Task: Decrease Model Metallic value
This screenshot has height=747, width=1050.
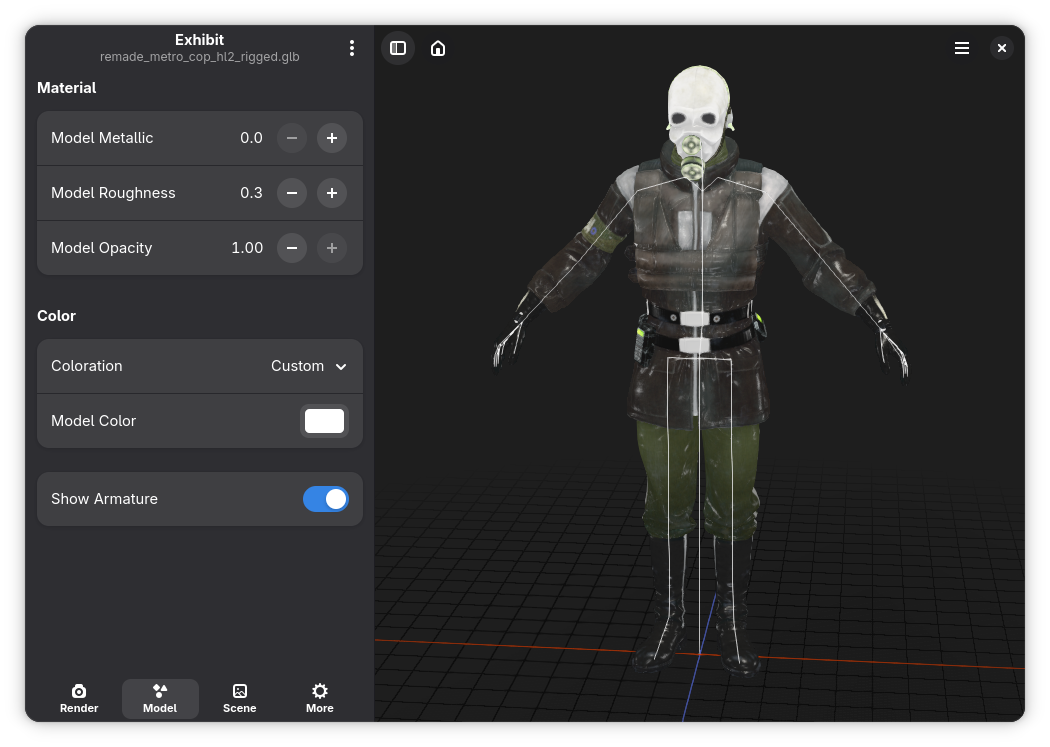Action: coord(292,138)
